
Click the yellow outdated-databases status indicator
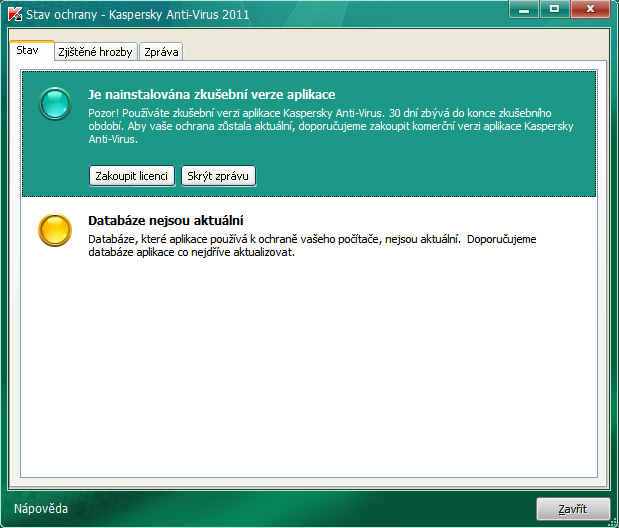[55, 230]
